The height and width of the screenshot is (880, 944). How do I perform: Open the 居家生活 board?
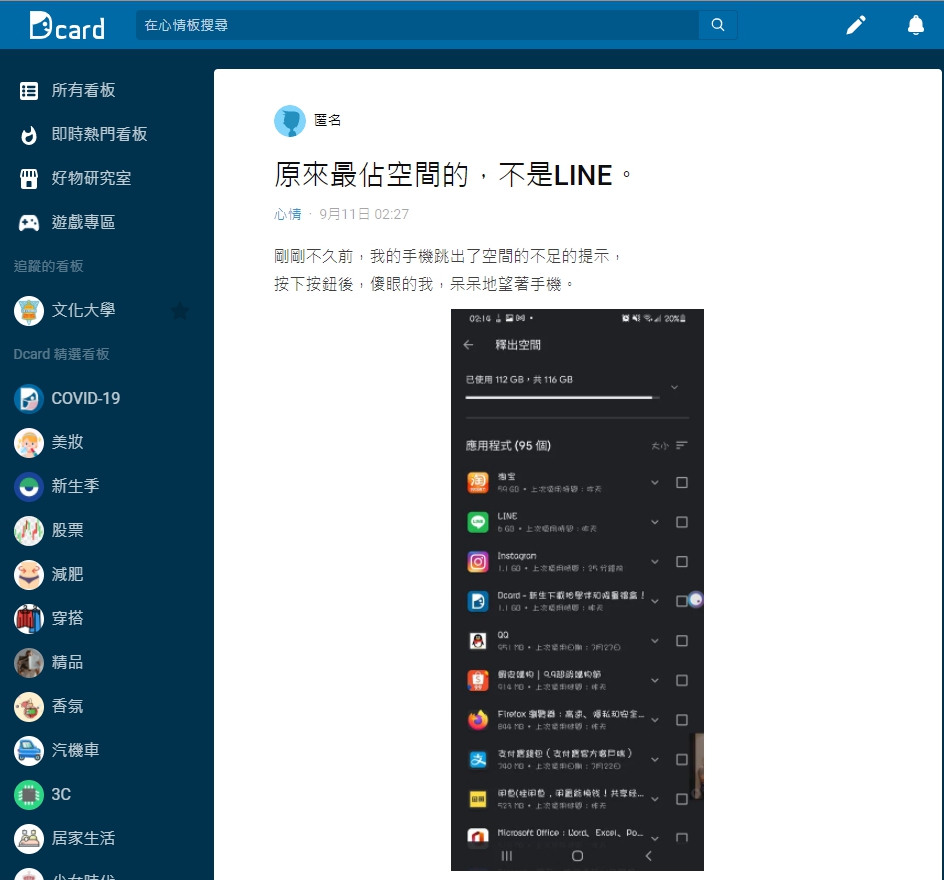(84, 838)
